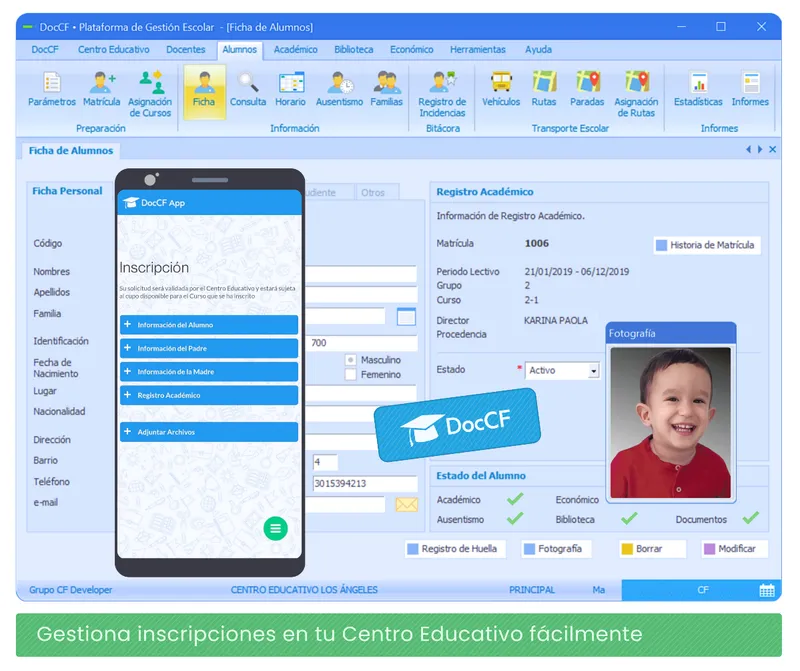Click the student photograph
The width and height of the screenshot is (800, 671).
coord(670,423)
